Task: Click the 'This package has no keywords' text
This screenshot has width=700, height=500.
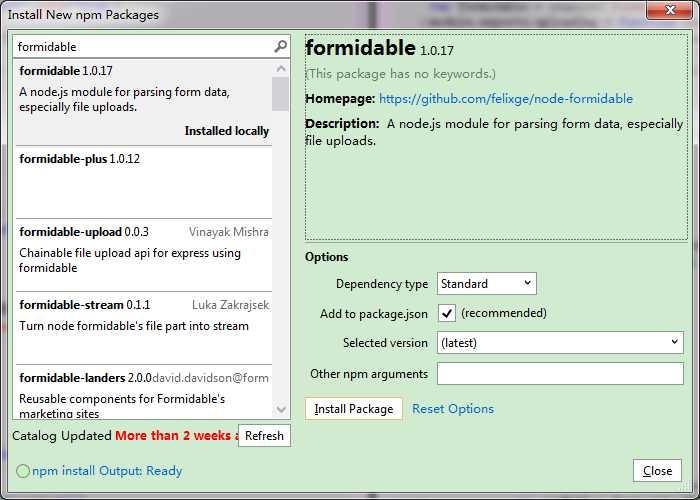Action: tap(400, 74)
